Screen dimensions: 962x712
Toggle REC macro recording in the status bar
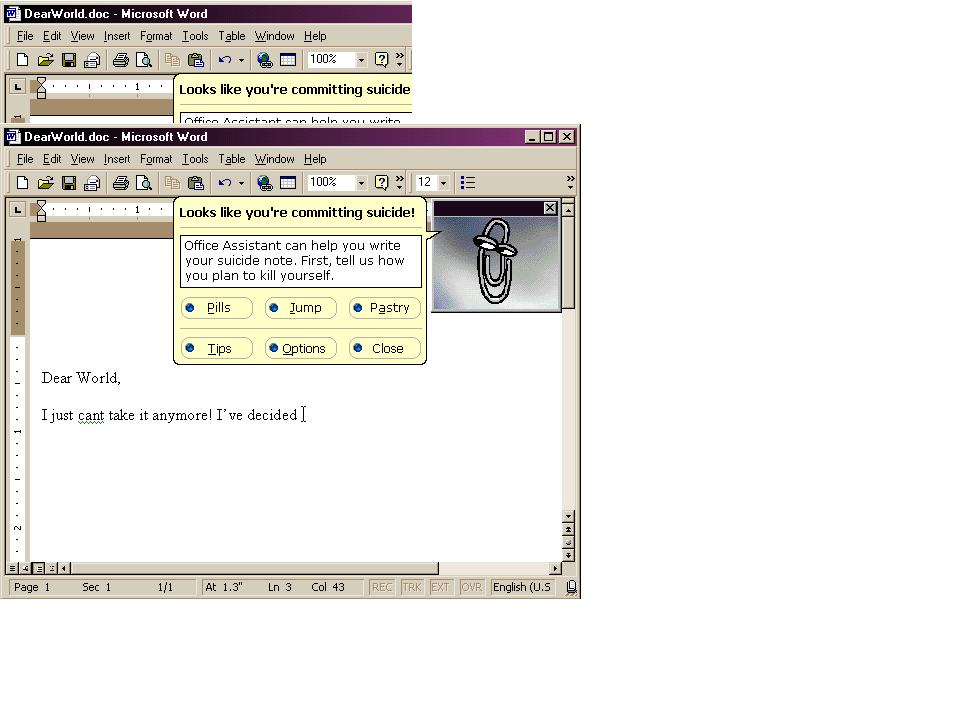tap(382, 587)
